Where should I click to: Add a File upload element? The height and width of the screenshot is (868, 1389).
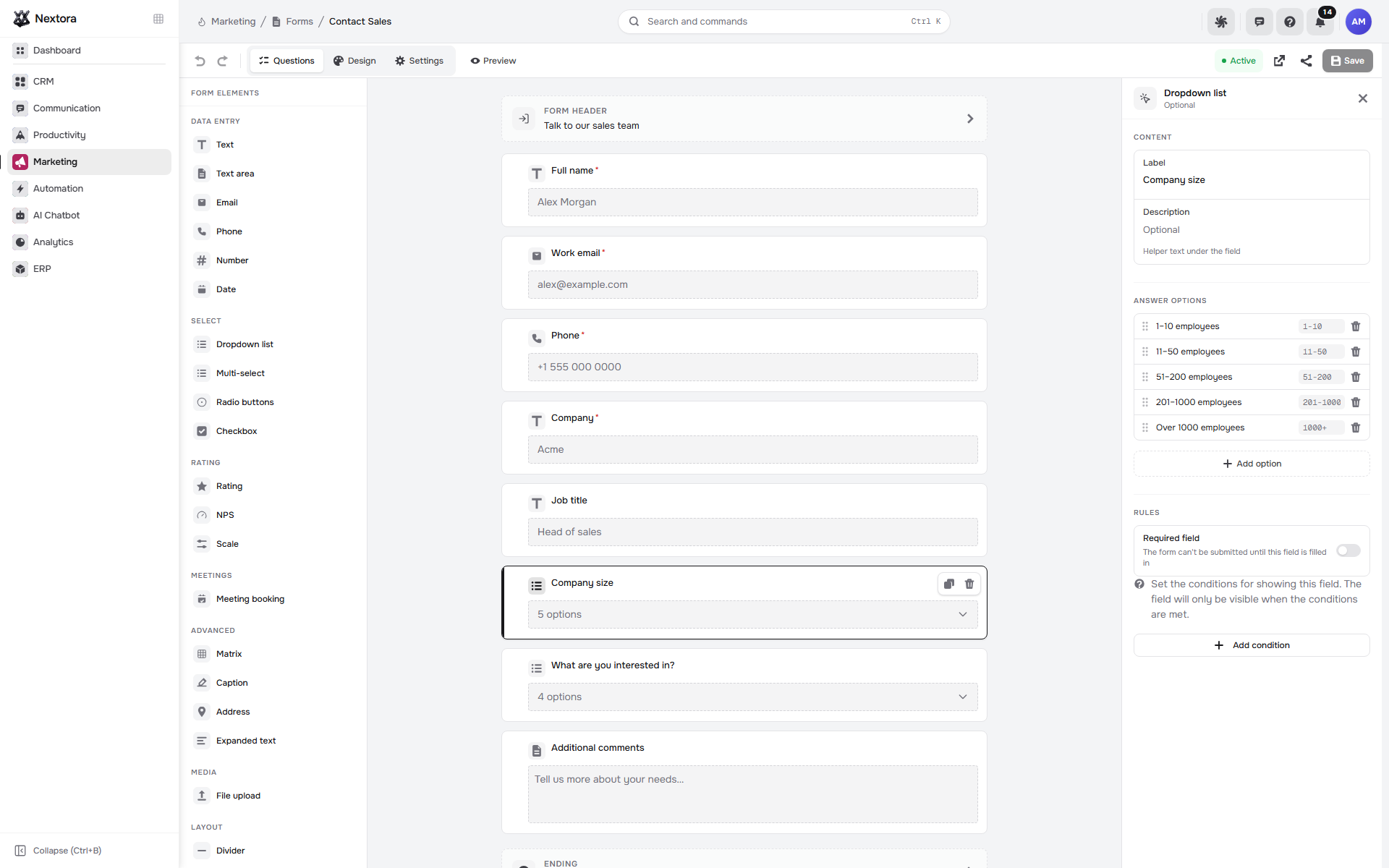pos(273,796)
